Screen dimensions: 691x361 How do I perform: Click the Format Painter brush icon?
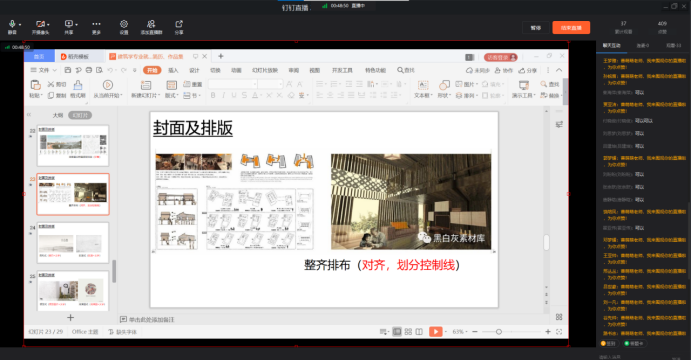point(78,85)
